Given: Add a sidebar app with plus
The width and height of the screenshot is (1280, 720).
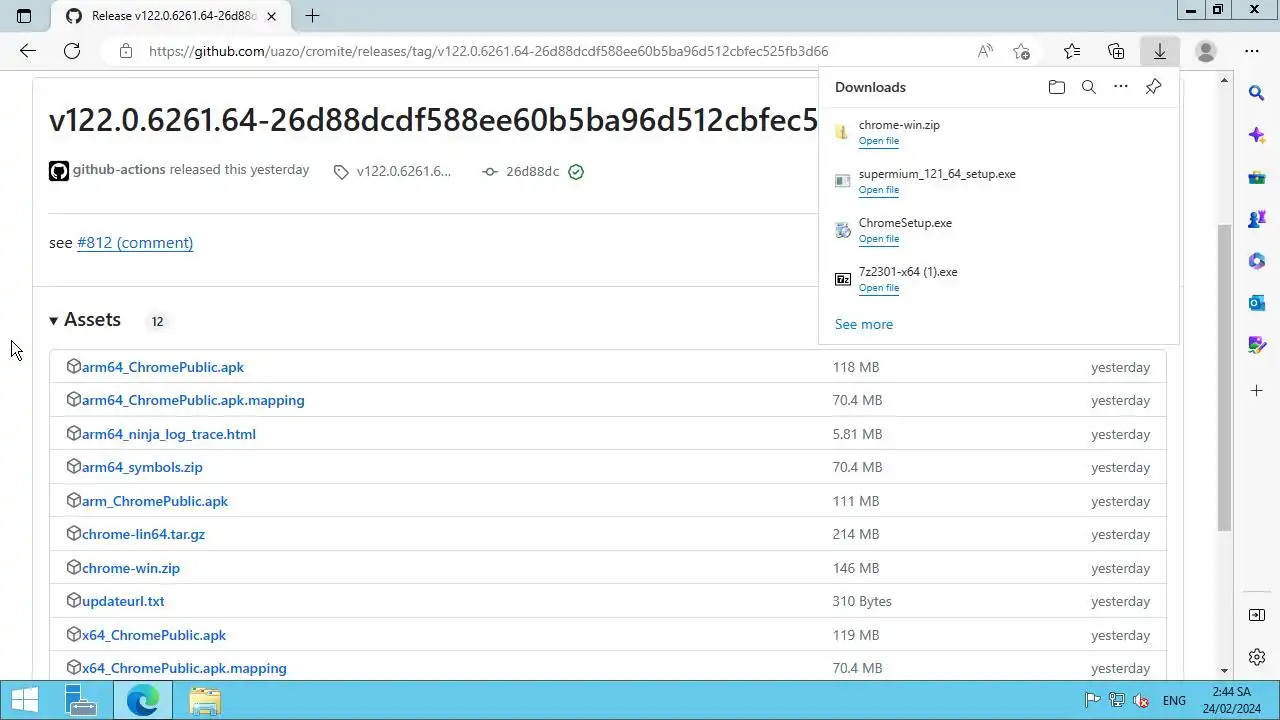Looking at the screenshot, I should pos(1257,390).
